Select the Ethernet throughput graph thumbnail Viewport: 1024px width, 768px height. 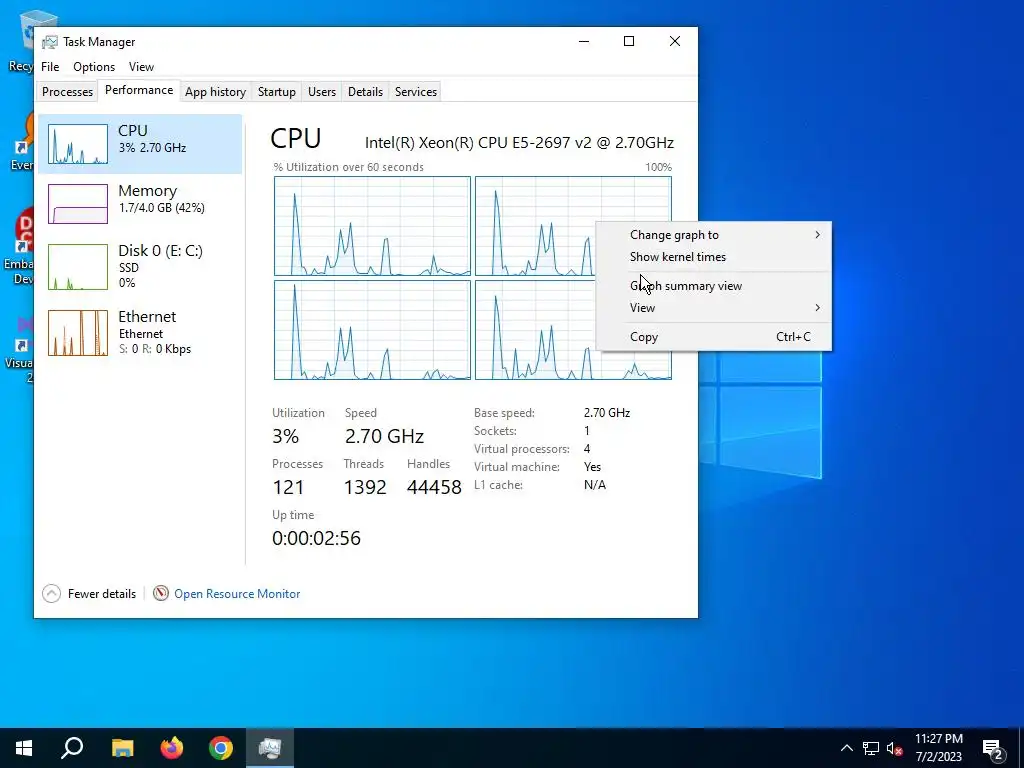point(78,332)
